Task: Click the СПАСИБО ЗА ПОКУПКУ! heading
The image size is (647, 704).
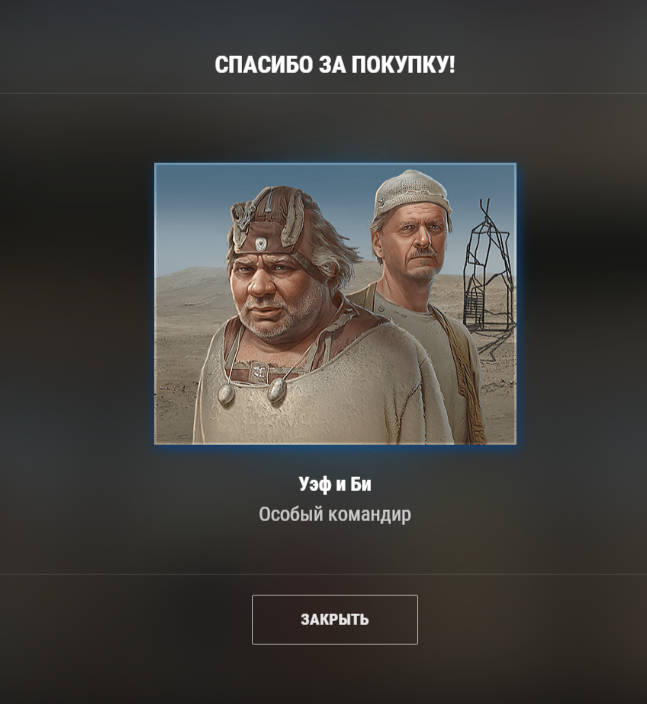Action: (335, 65)
